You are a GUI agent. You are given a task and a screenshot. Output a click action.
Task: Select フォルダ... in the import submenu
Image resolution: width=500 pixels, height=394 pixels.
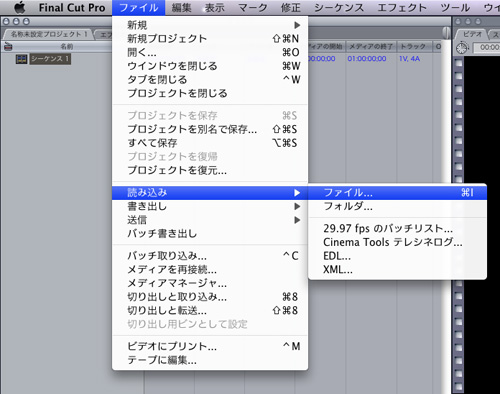point(397,206)
